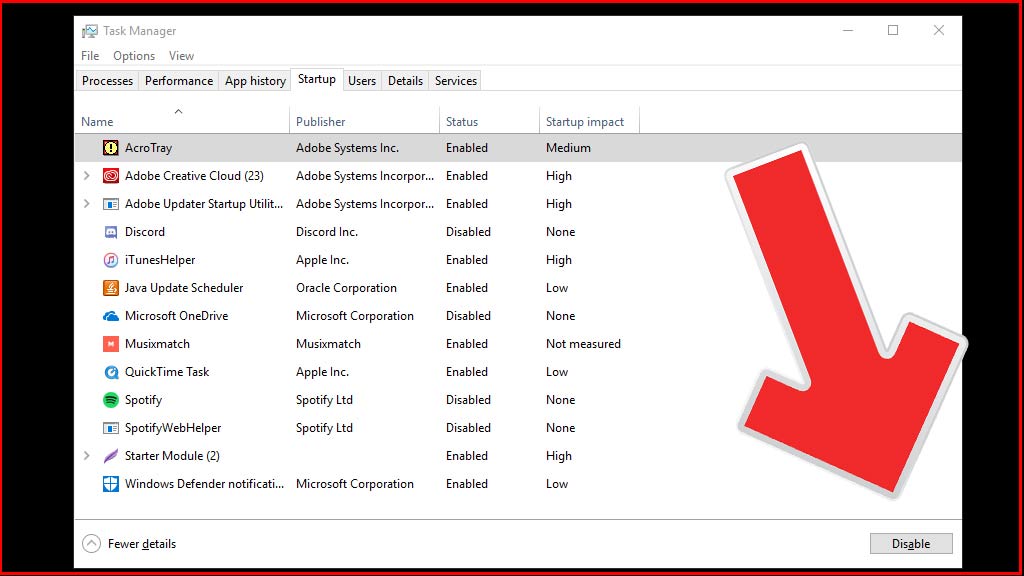Select the QuickTime Task icon
This screenshot has width=1024, height=576.
coord(110,371)
